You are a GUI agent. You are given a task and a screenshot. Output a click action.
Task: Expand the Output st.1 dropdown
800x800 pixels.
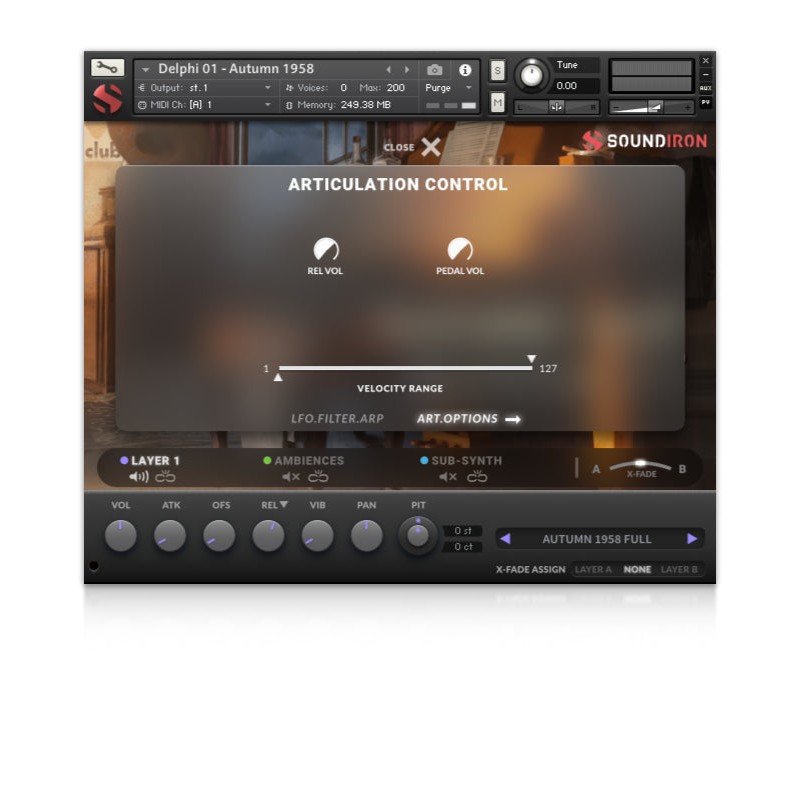tap(267, 88)
